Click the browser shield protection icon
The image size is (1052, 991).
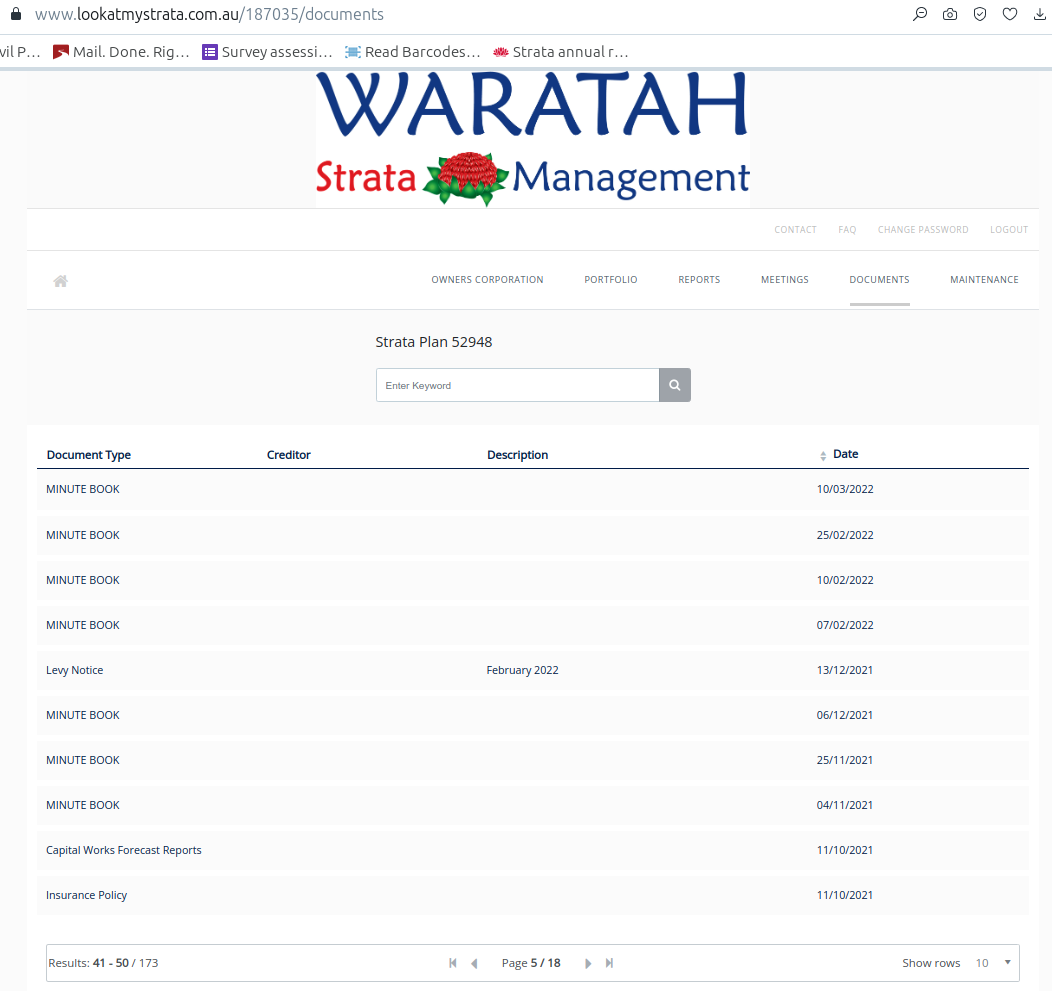[980, 14]
